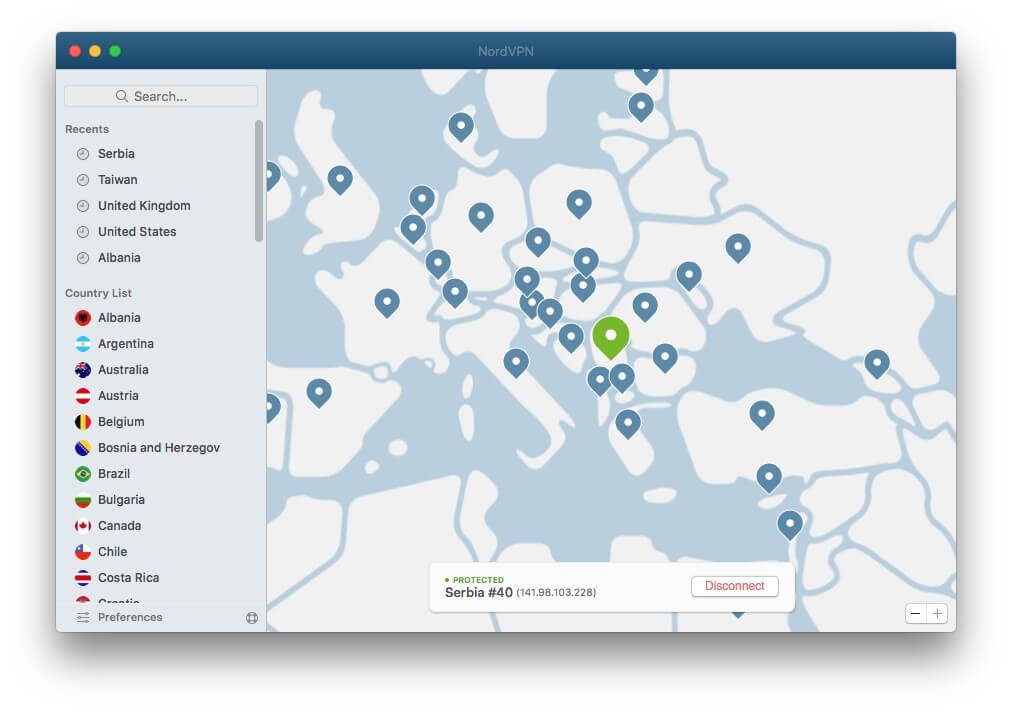This screenshot has width=1012, height=712.
Task: Click the Serbia #40 server label
Action: 478,592
